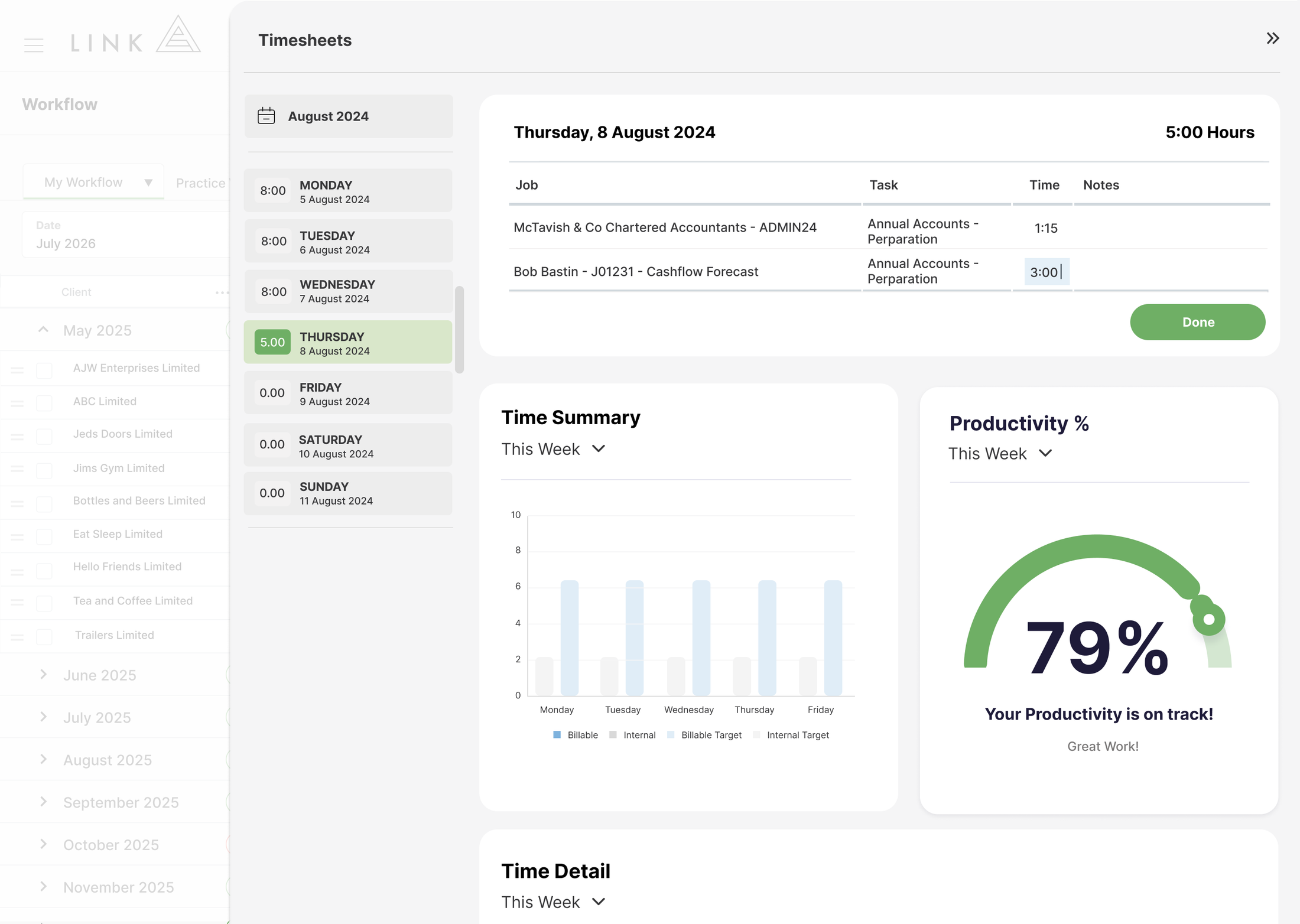Click the Task column header
This screenshot has height=924, width=1300.
[x=883, y=185]
